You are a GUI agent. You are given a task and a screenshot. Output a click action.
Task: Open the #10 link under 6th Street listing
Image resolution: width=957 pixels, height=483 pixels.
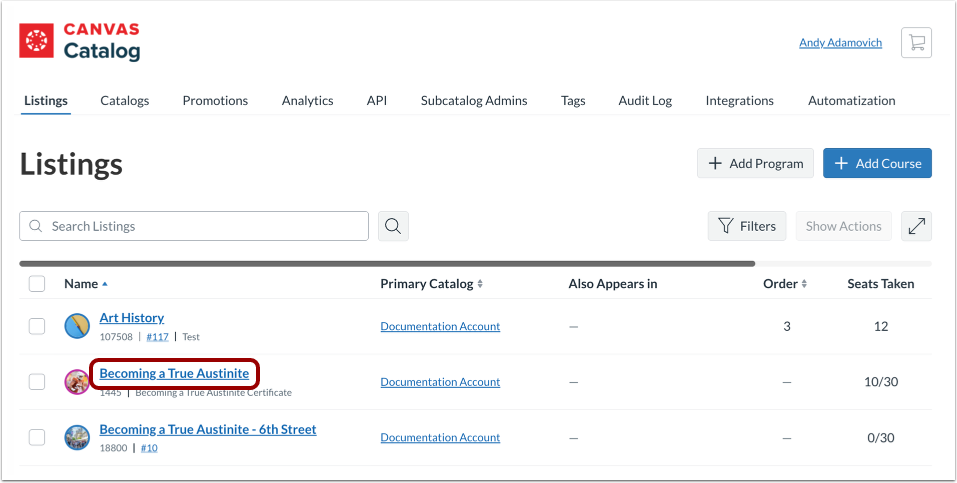(x=149, y=448)
